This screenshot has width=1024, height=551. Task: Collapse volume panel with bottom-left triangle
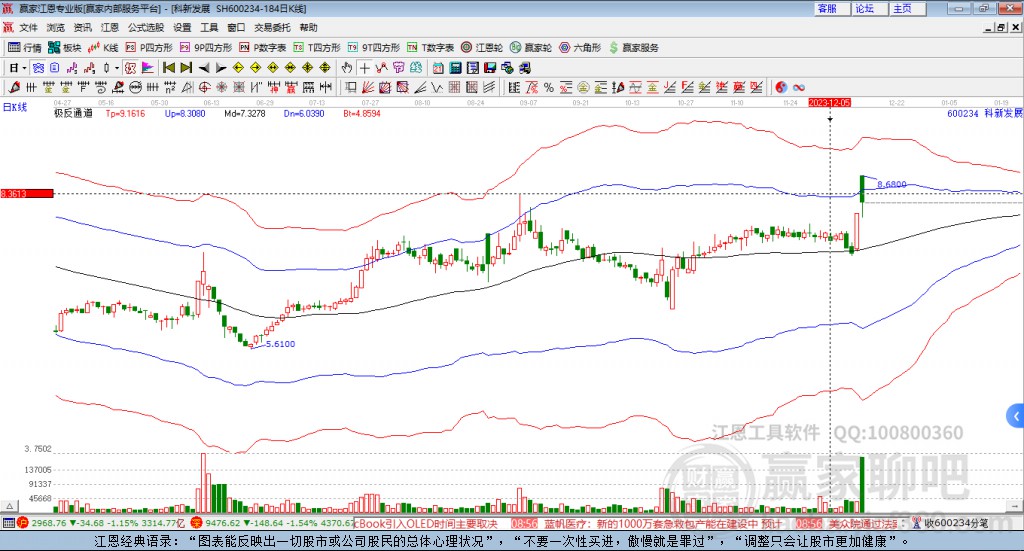(9, 506)
